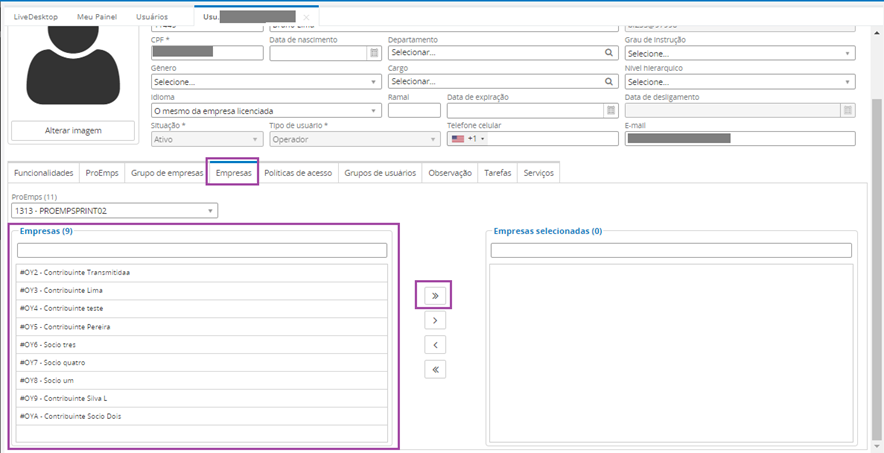Select #OY9 - Contribuinte Silva L
This screenshot has height=453, width=884.
tap(202, 398)
